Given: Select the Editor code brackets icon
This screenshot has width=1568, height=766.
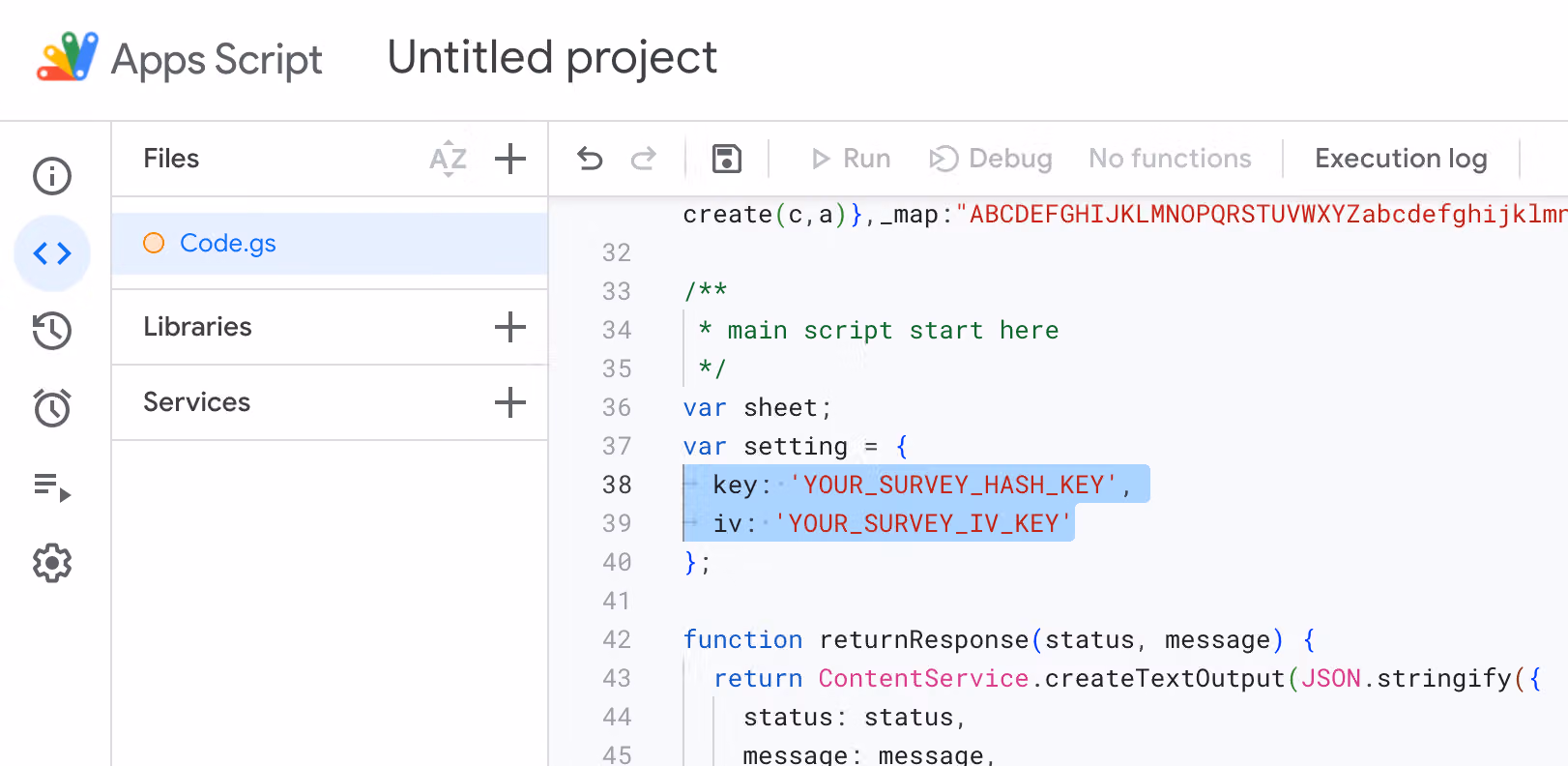Looking at the screenshot, I should tap(52, 253).
